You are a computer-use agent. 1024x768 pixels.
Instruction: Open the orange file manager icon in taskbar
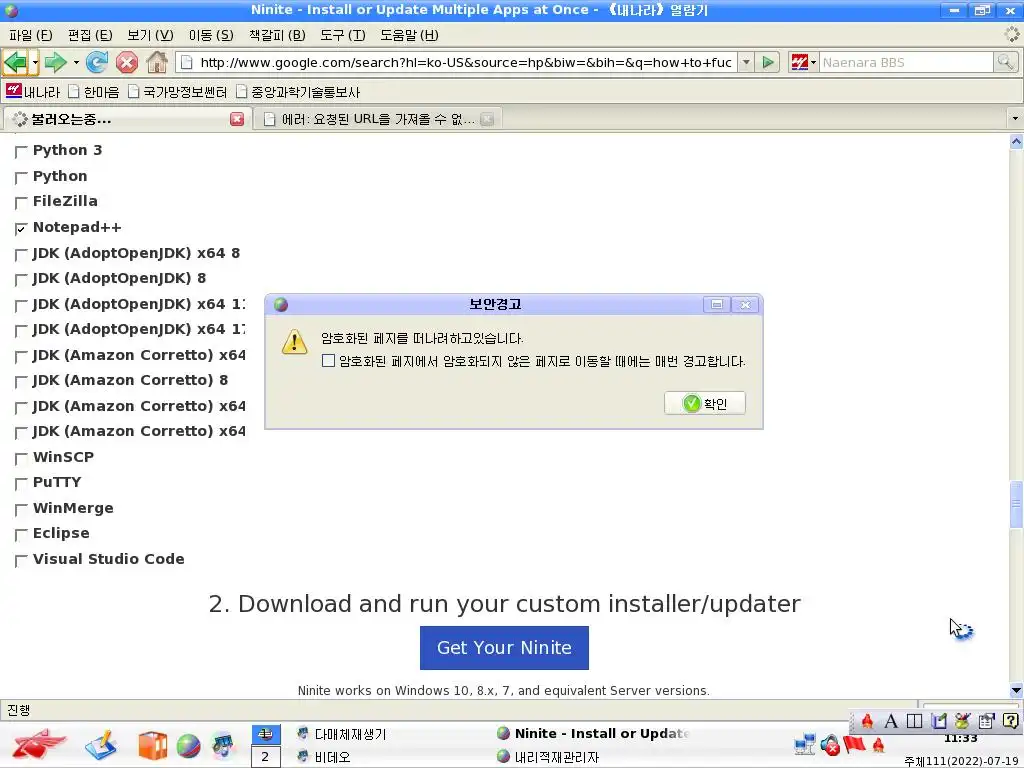[152, 746]
